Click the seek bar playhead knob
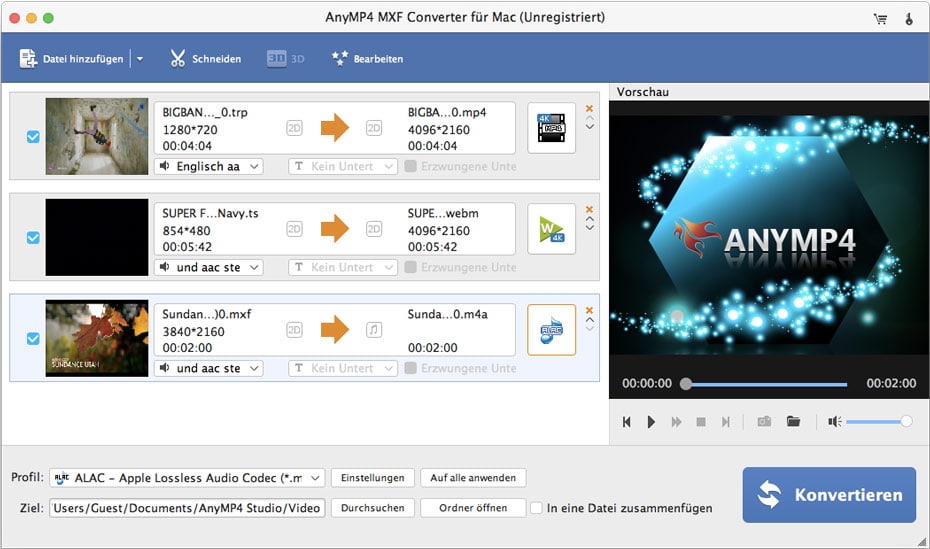930x549 pixels. pos(686,384)
